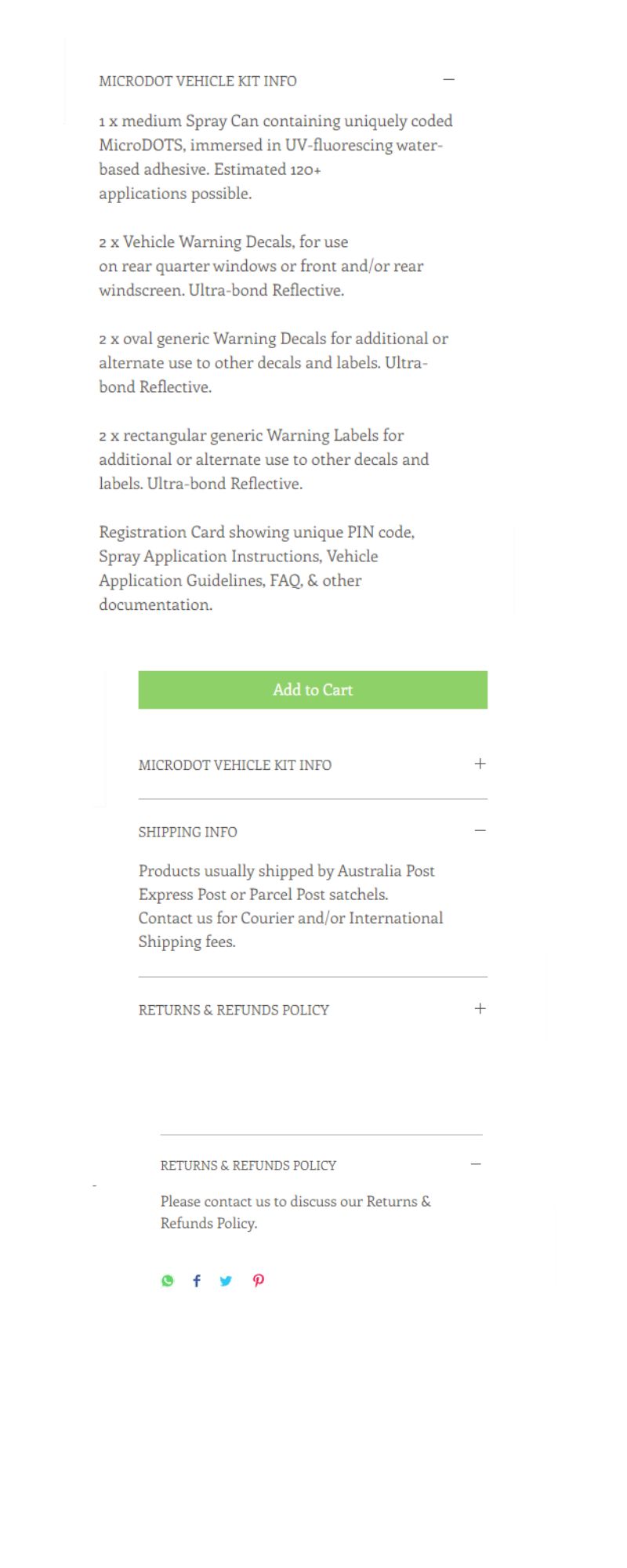Click the Registration Card paragraph
This screenshot has height=1568, width=627.
pyautogui.click(x=256, y=568)
